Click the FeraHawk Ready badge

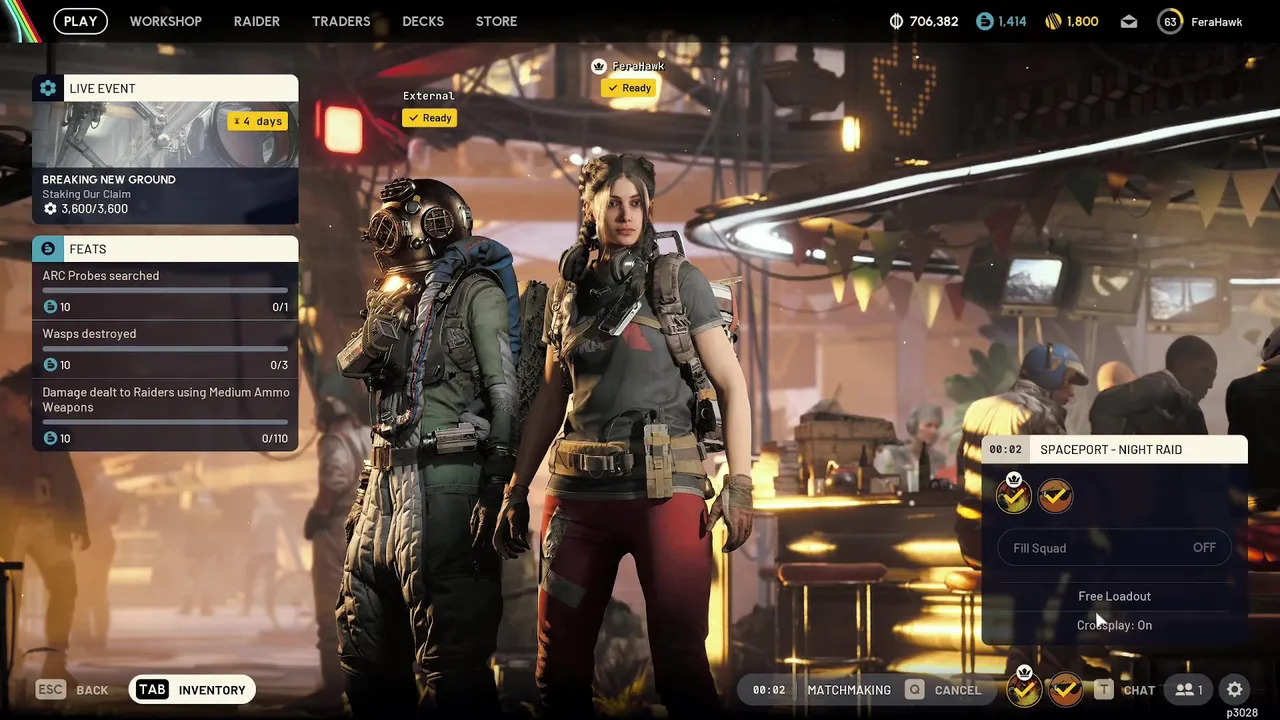629,88
